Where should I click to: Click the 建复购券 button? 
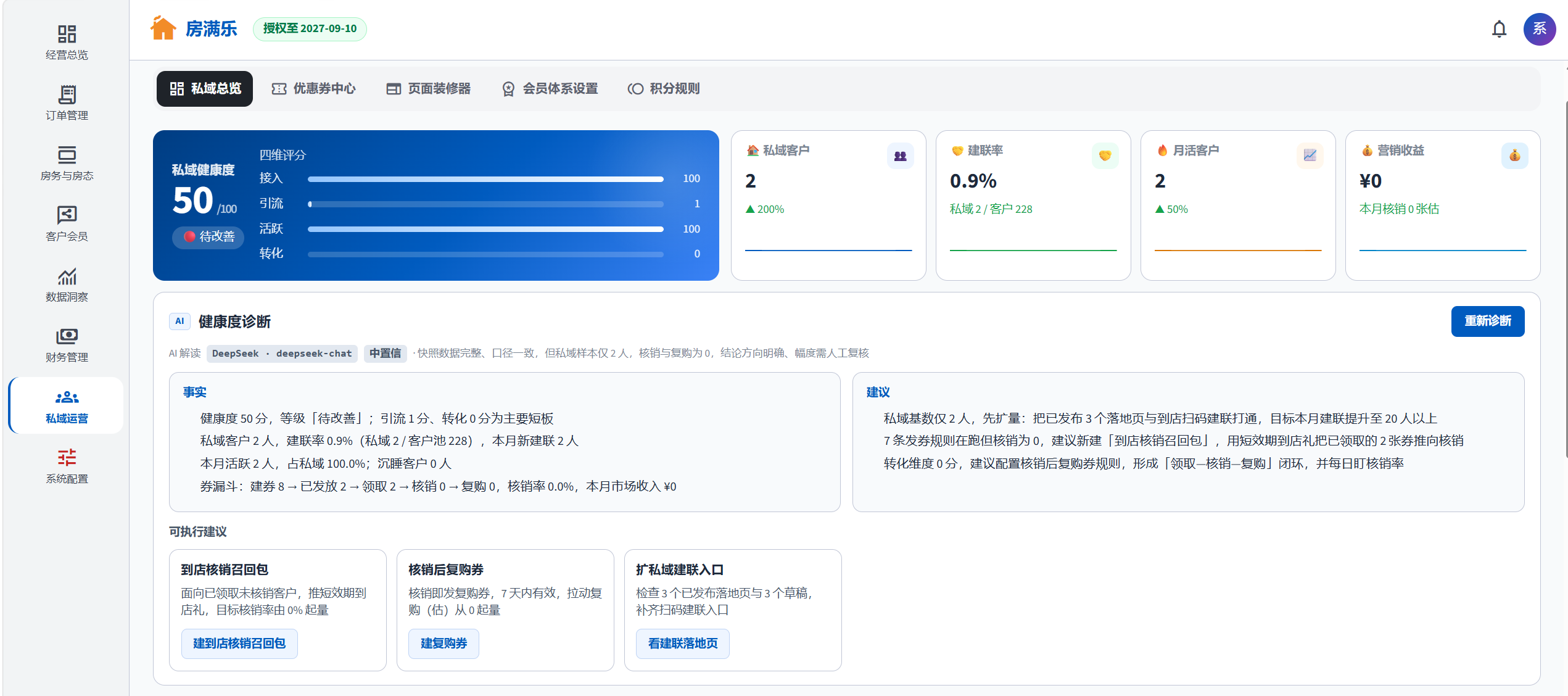coord(444,644)
